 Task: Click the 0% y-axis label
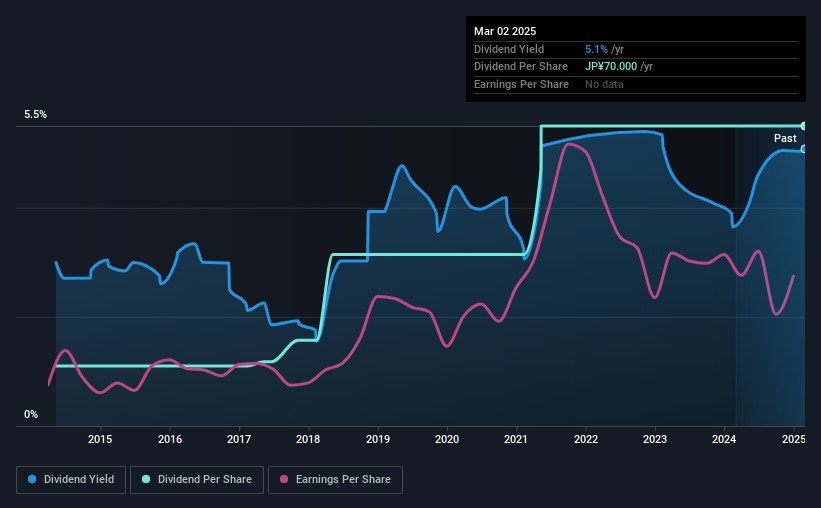[x=31, y=414]
